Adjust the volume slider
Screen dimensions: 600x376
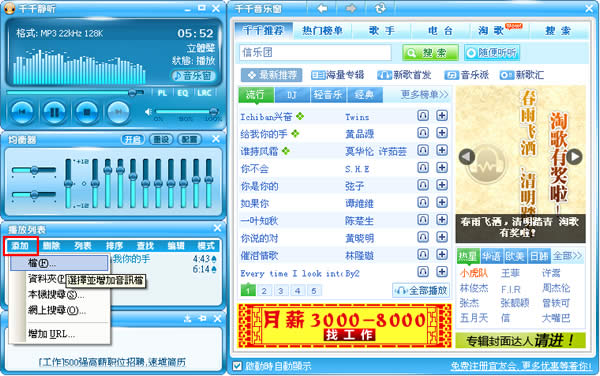coord(187,111)
